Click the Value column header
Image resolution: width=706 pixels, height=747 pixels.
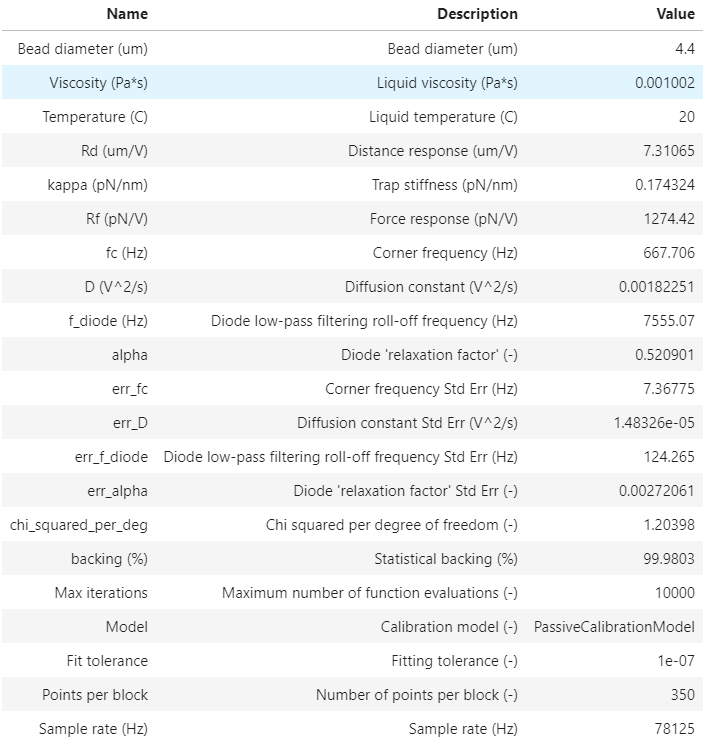coord(675,14)
